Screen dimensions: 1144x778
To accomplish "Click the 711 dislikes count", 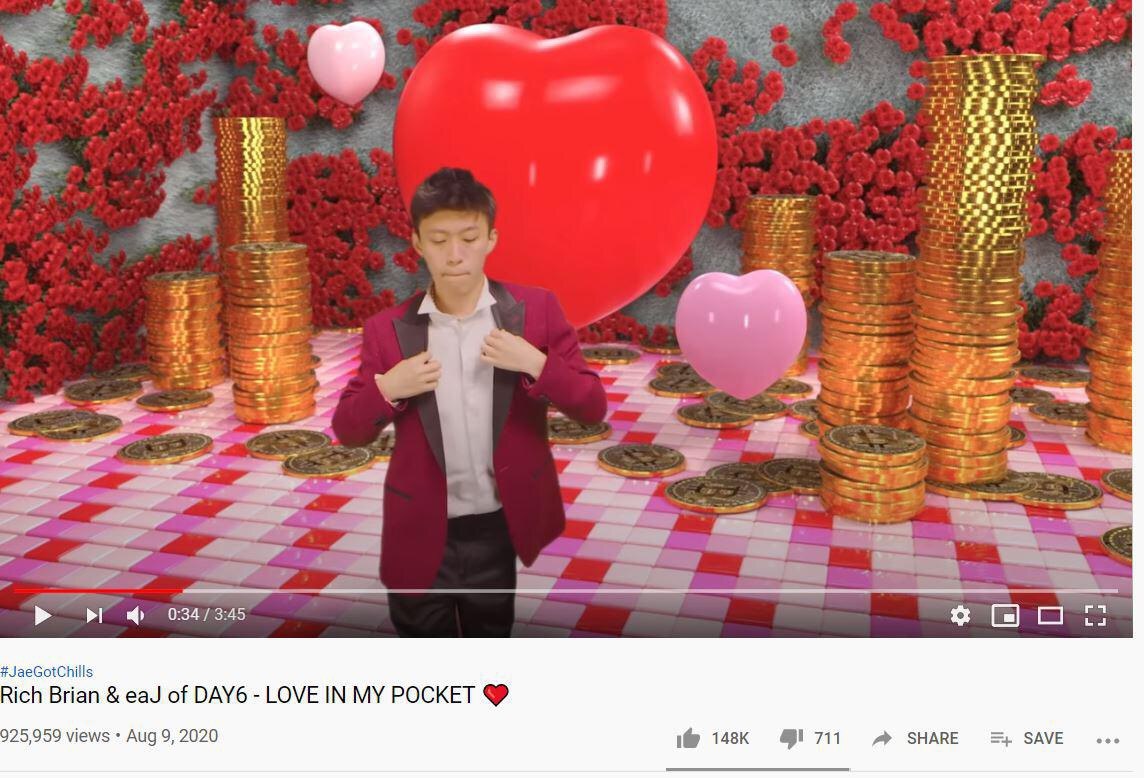I will [827, 739].
